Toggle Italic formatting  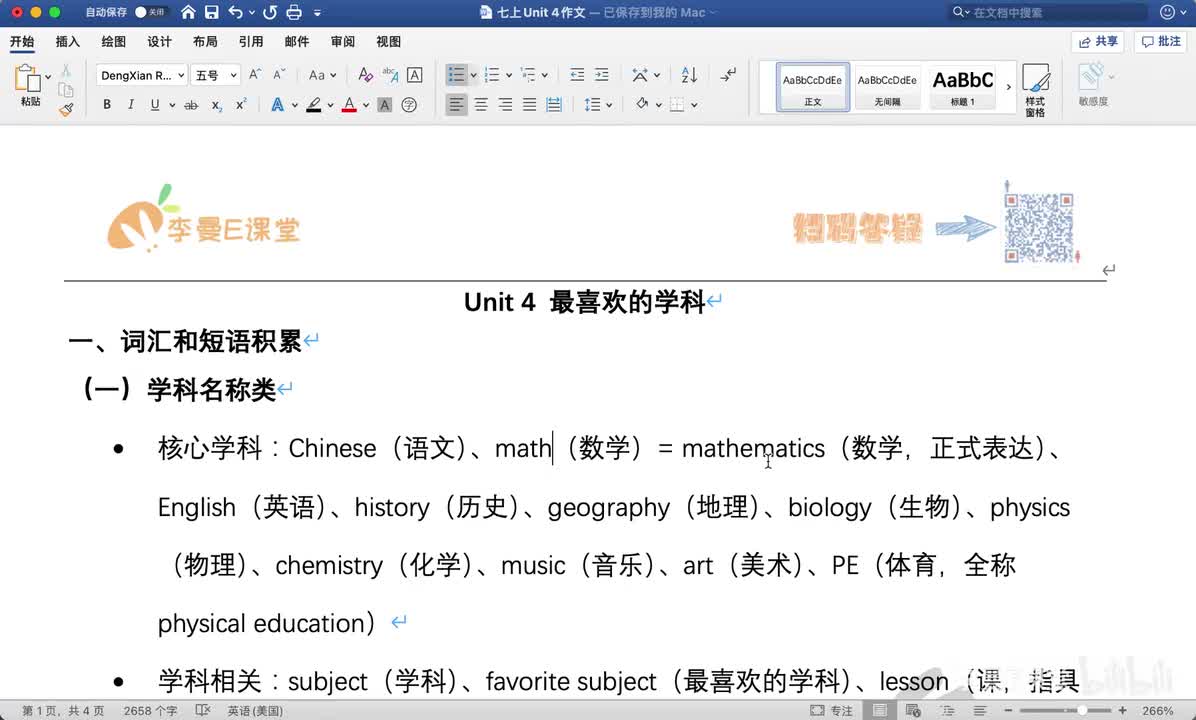click(130, 104)
